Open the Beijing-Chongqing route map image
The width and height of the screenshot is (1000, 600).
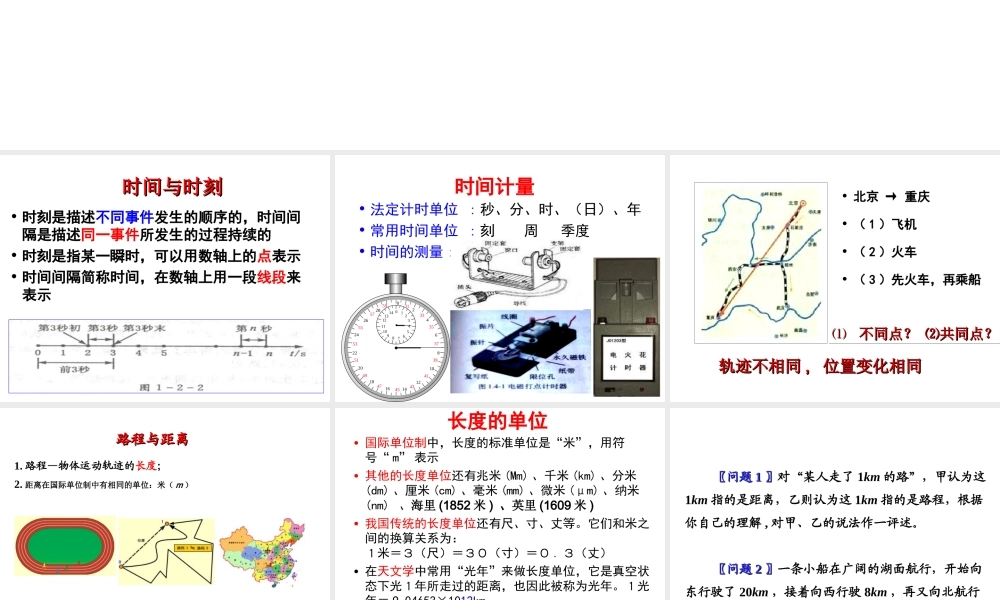tap(760, 262)
